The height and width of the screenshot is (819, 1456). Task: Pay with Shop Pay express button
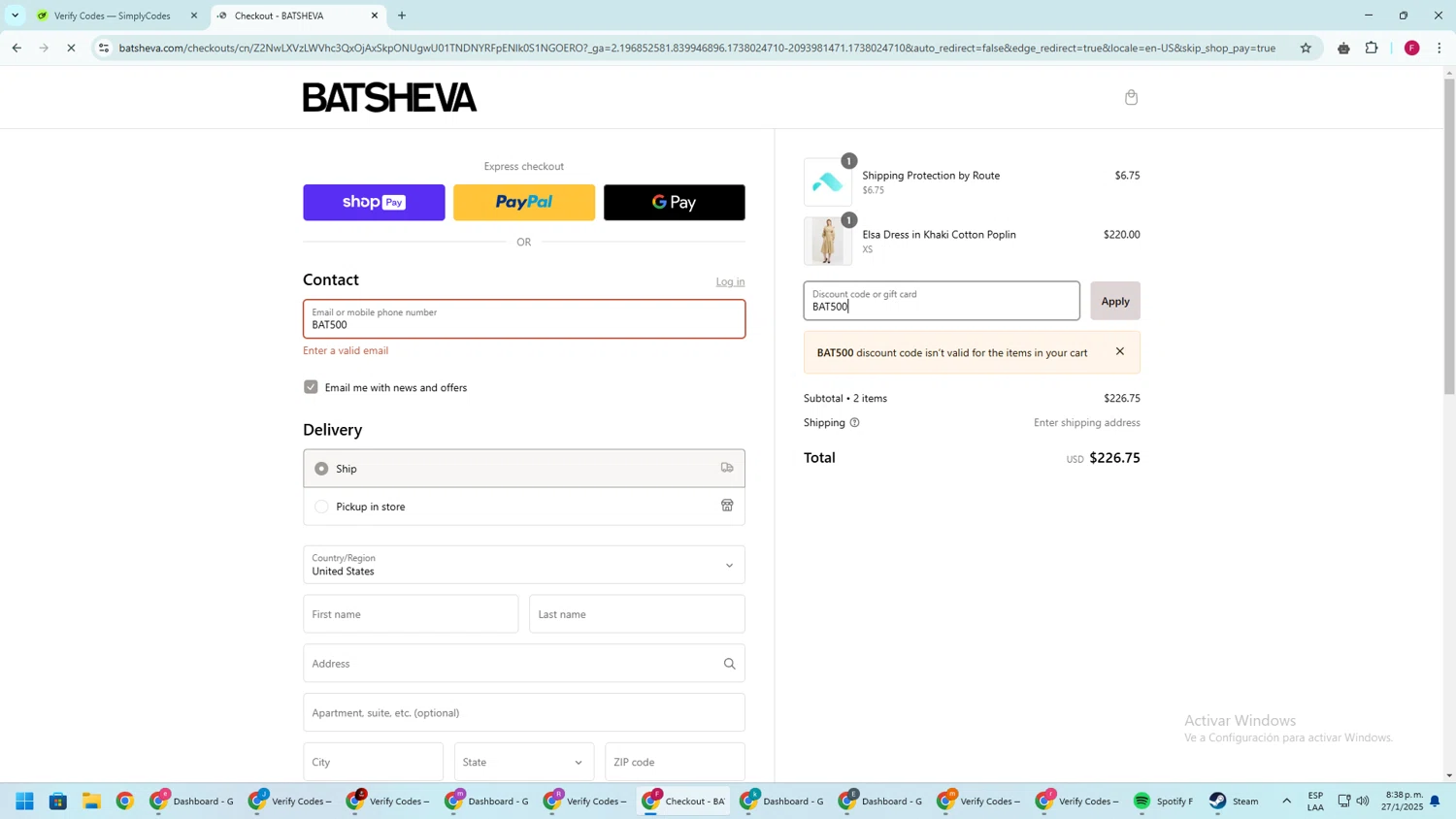374,202
